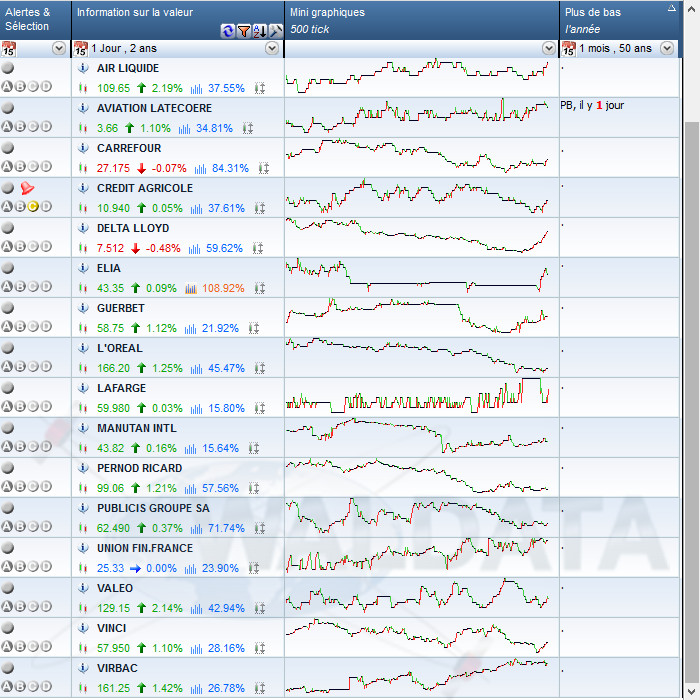
Task: Click the range icon after AIR LIQUIDE 37.55%
Action: tap(260, 88)
